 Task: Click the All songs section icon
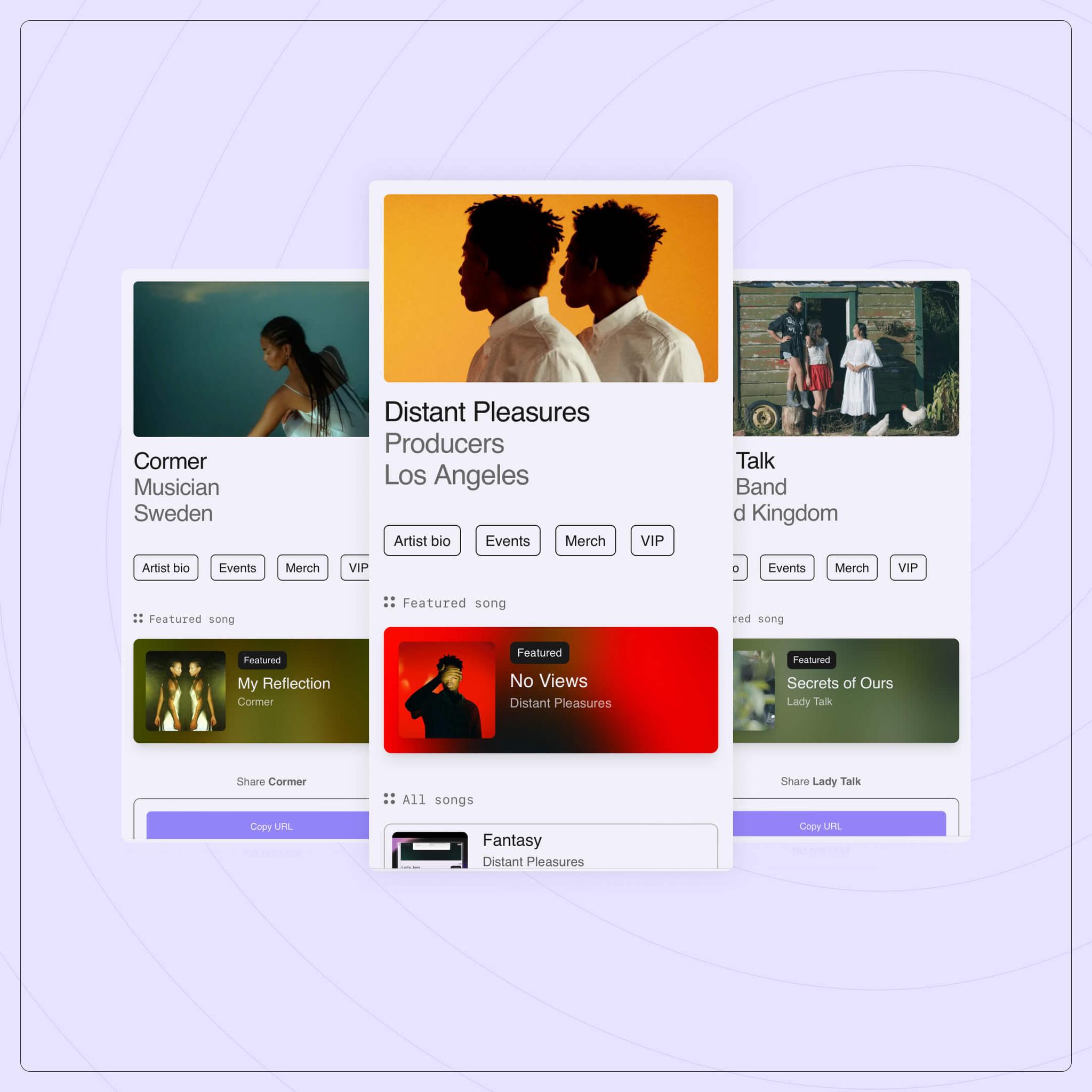click(390, 799)
